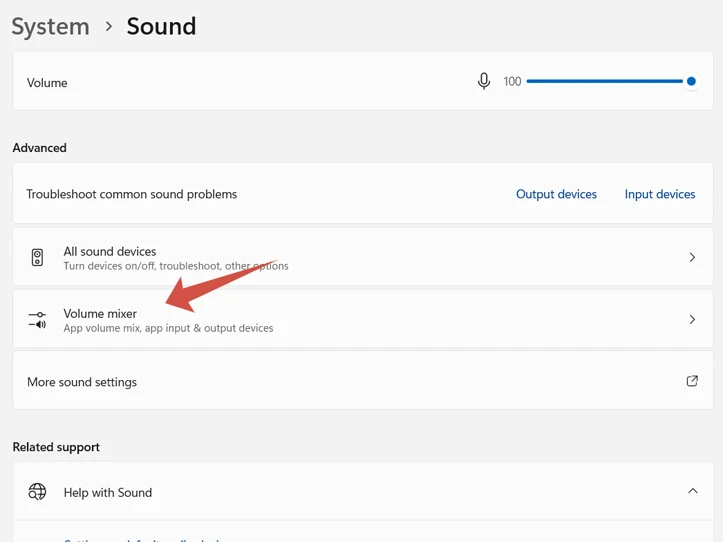Click the globe icon next to Help with Sound
This screenshot has height=542, width=723.
37,492
